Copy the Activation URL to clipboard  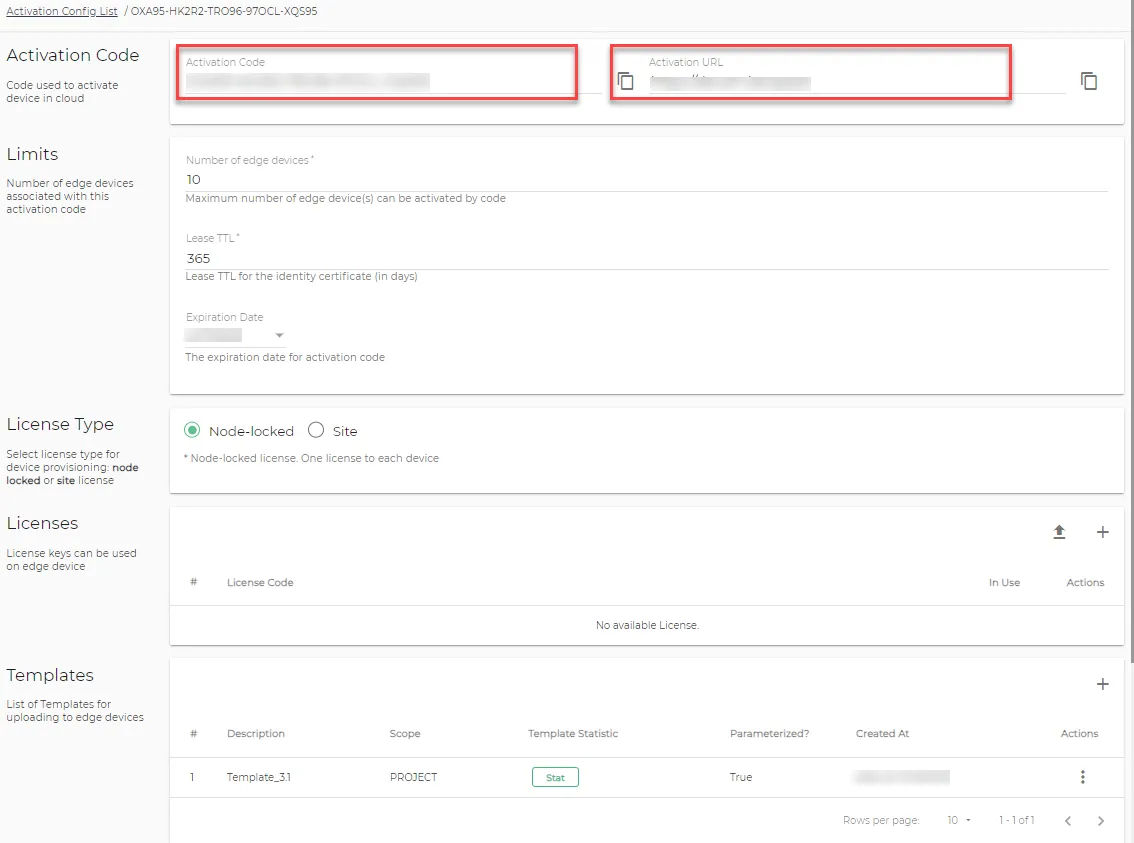click(x=1088, y=81)
